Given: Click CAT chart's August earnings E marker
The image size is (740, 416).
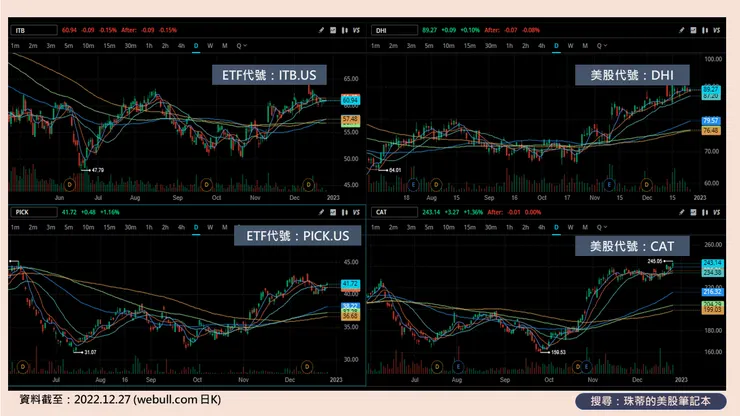Looking at the screenshot, I should pyautogui.click(x=458, y=366).
